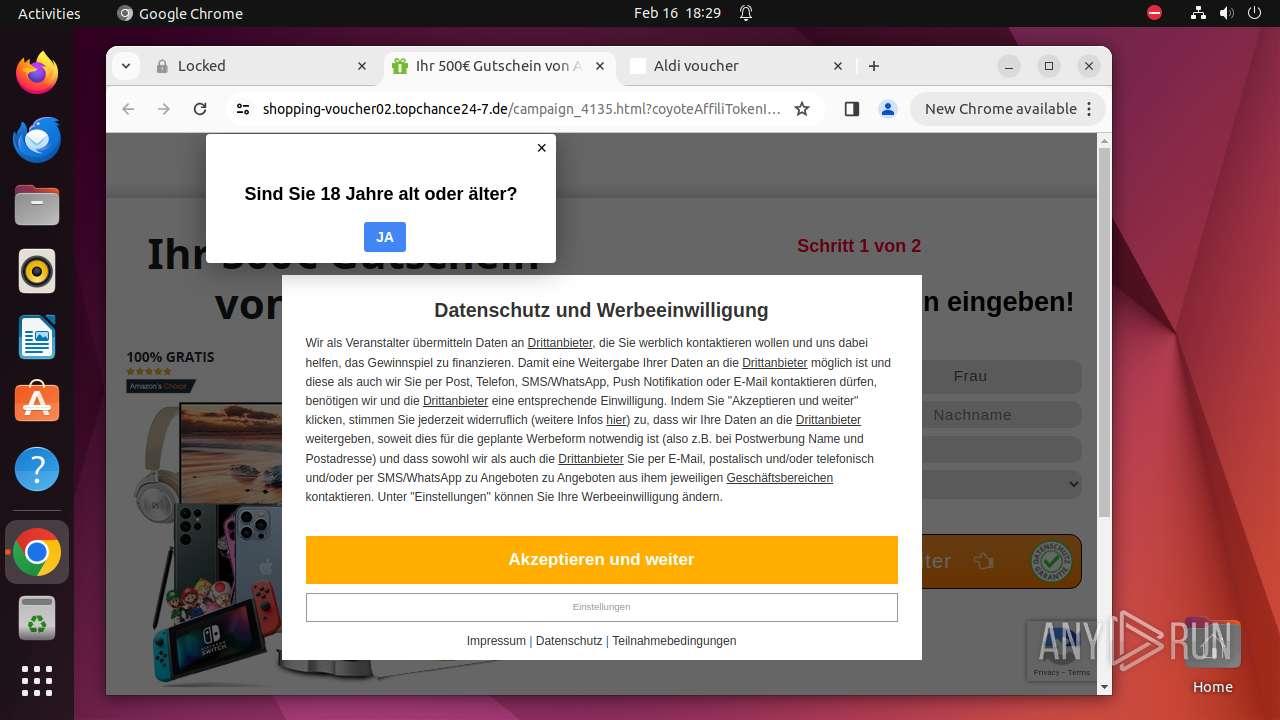Open the Activities overview
Screen dimensions: 1280x720
coord(49,13)
